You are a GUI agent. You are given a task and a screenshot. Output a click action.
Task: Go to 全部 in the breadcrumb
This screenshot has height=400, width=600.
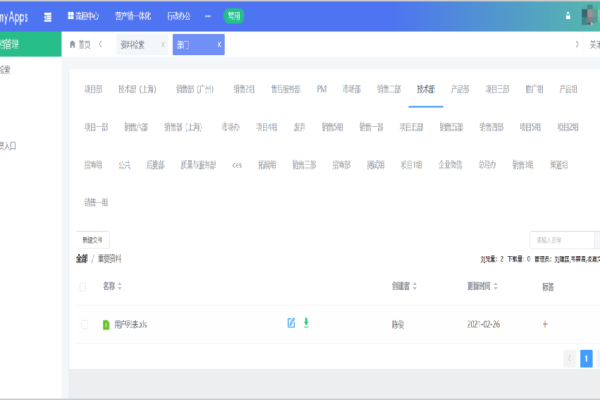tap(82, 259)
